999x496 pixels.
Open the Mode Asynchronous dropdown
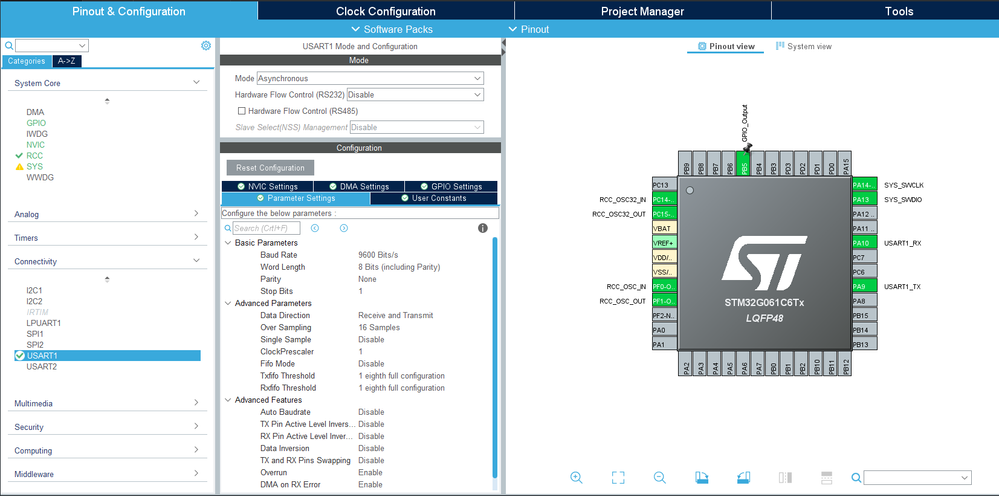click(370, 78)
